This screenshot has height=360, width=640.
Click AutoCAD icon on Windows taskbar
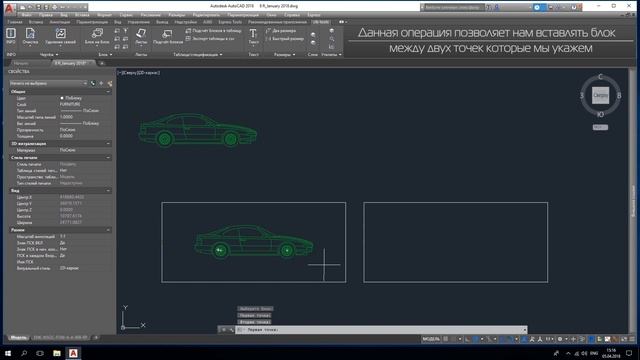[x=73, y=353]
